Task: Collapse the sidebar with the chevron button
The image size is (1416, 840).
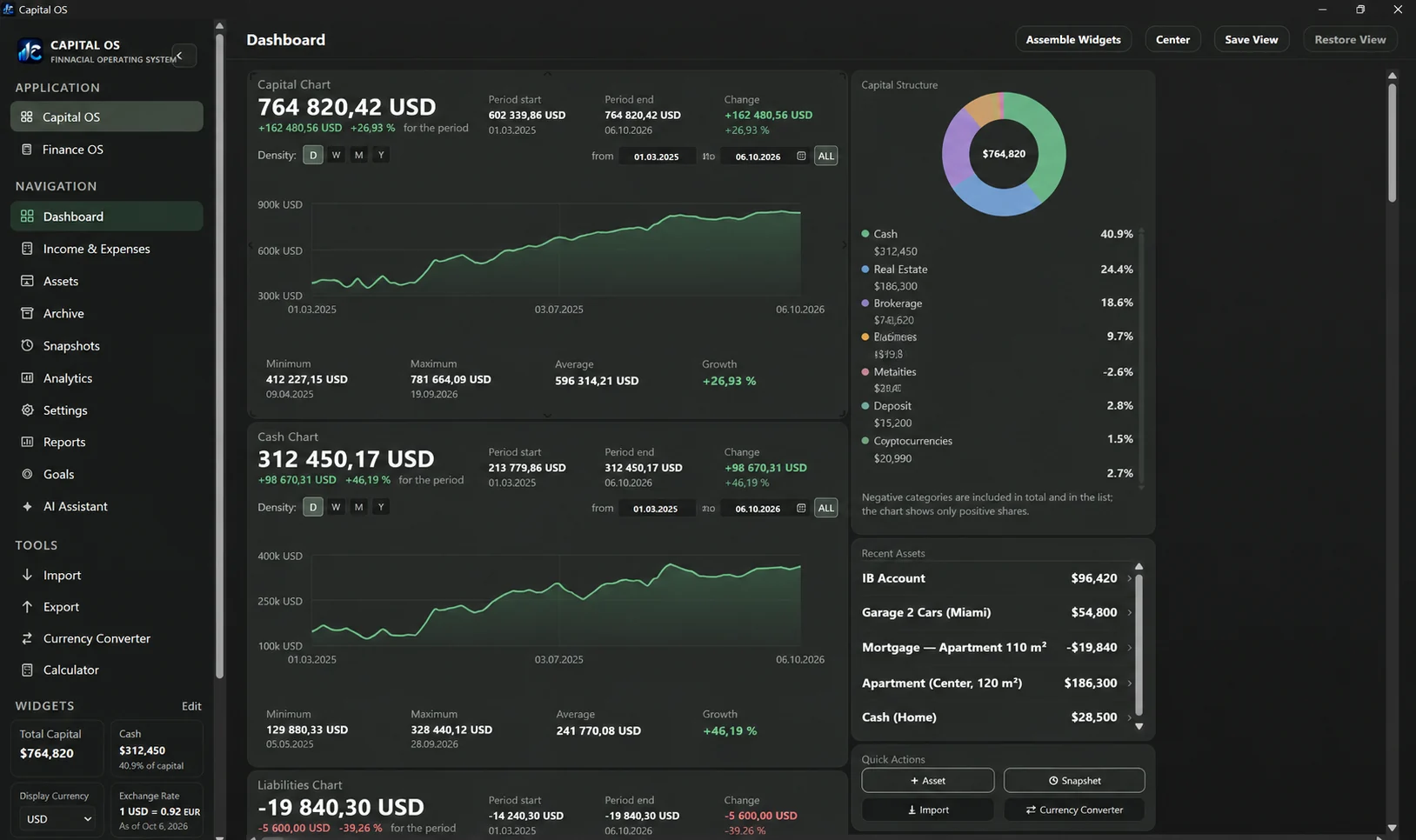Action: (183, 56)
